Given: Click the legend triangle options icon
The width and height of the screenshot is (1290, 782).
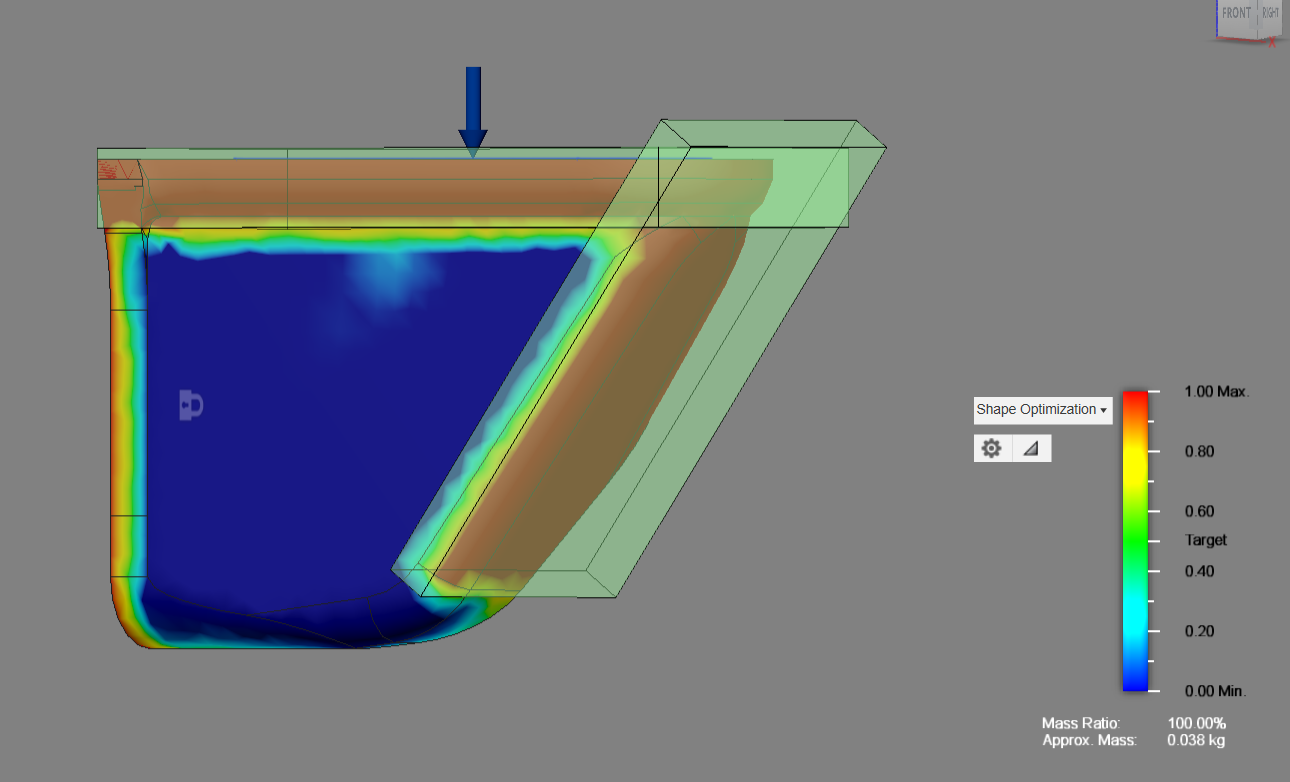Looking at the screenshot, I should tap(1031, 449).
